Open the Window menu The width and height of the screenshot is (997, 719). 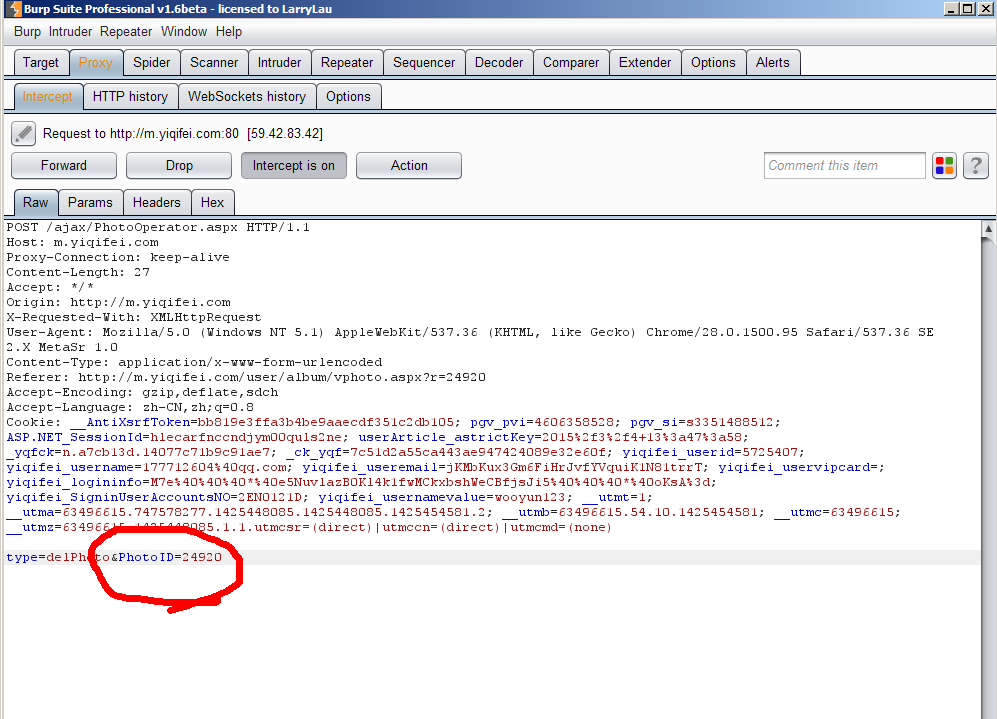click(184, 32)
